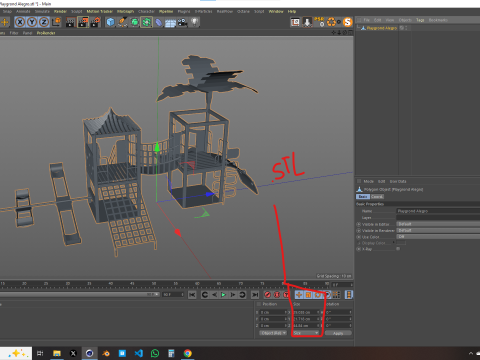Select the Spline Pen tool
Screen dimensions: 480x360
pyautogui.click(x=122, y=22)
